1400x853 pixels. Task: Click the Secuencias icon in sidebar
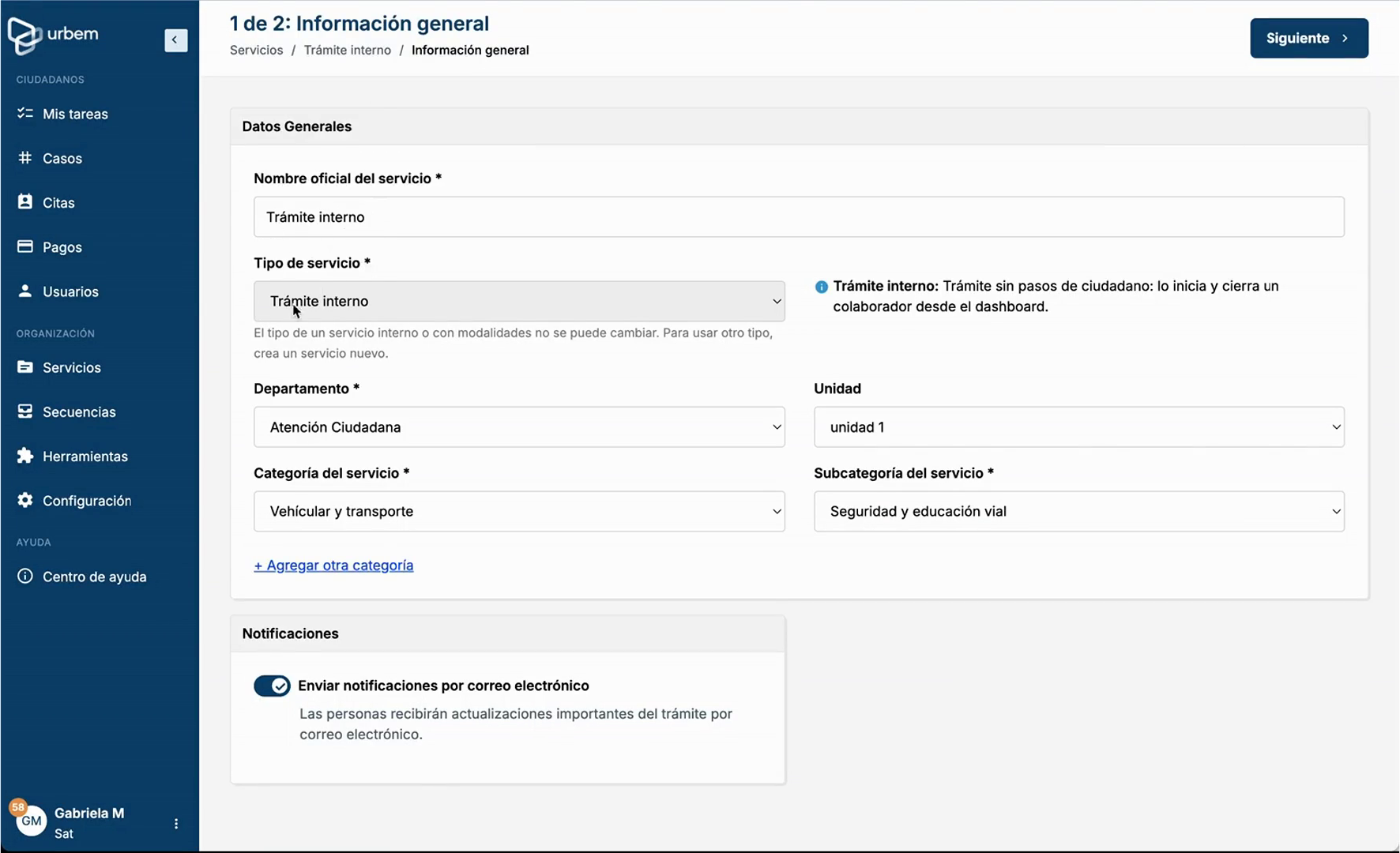[25, 411]
